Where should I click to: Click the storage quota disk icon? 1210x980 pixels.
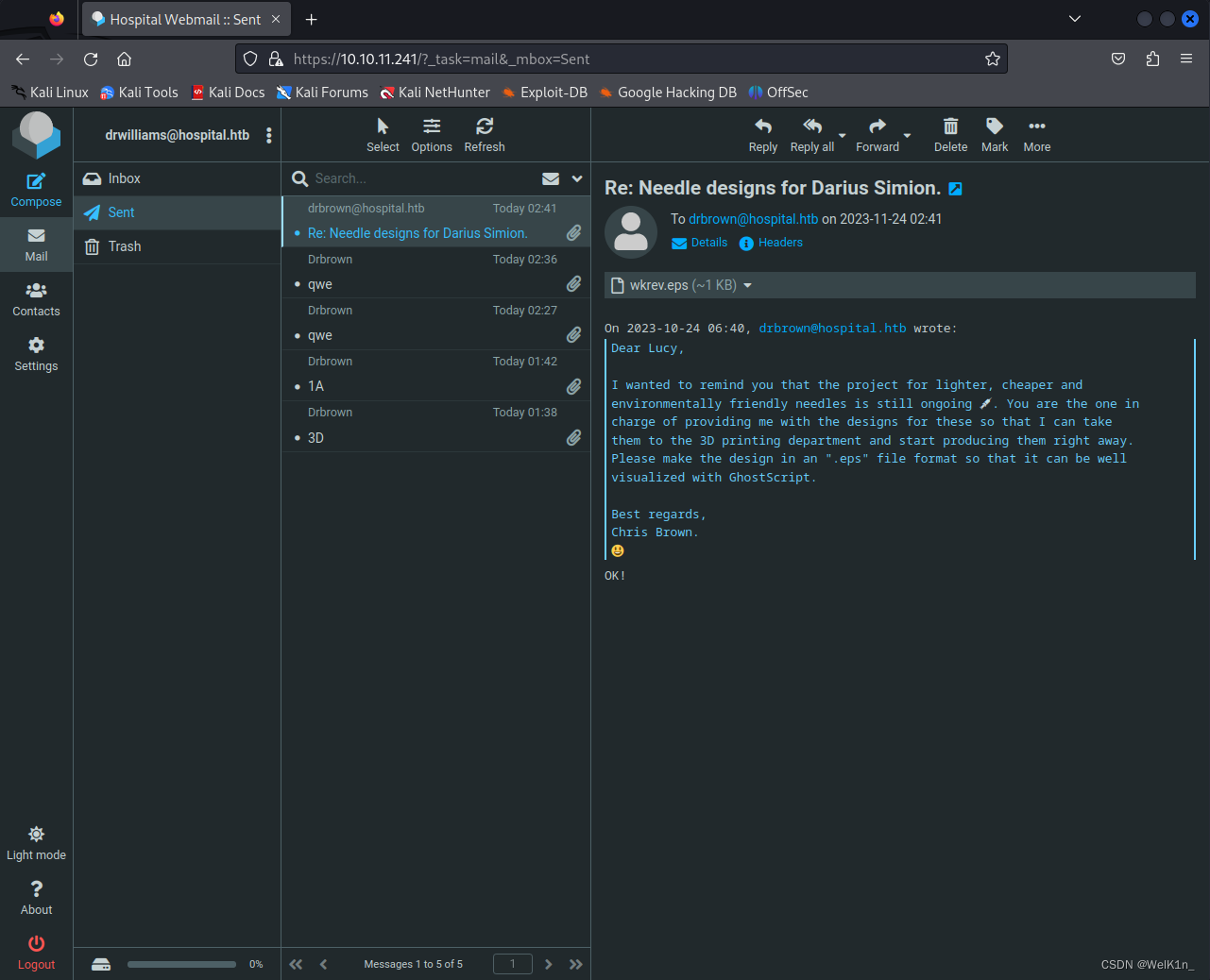click(101, 964)
